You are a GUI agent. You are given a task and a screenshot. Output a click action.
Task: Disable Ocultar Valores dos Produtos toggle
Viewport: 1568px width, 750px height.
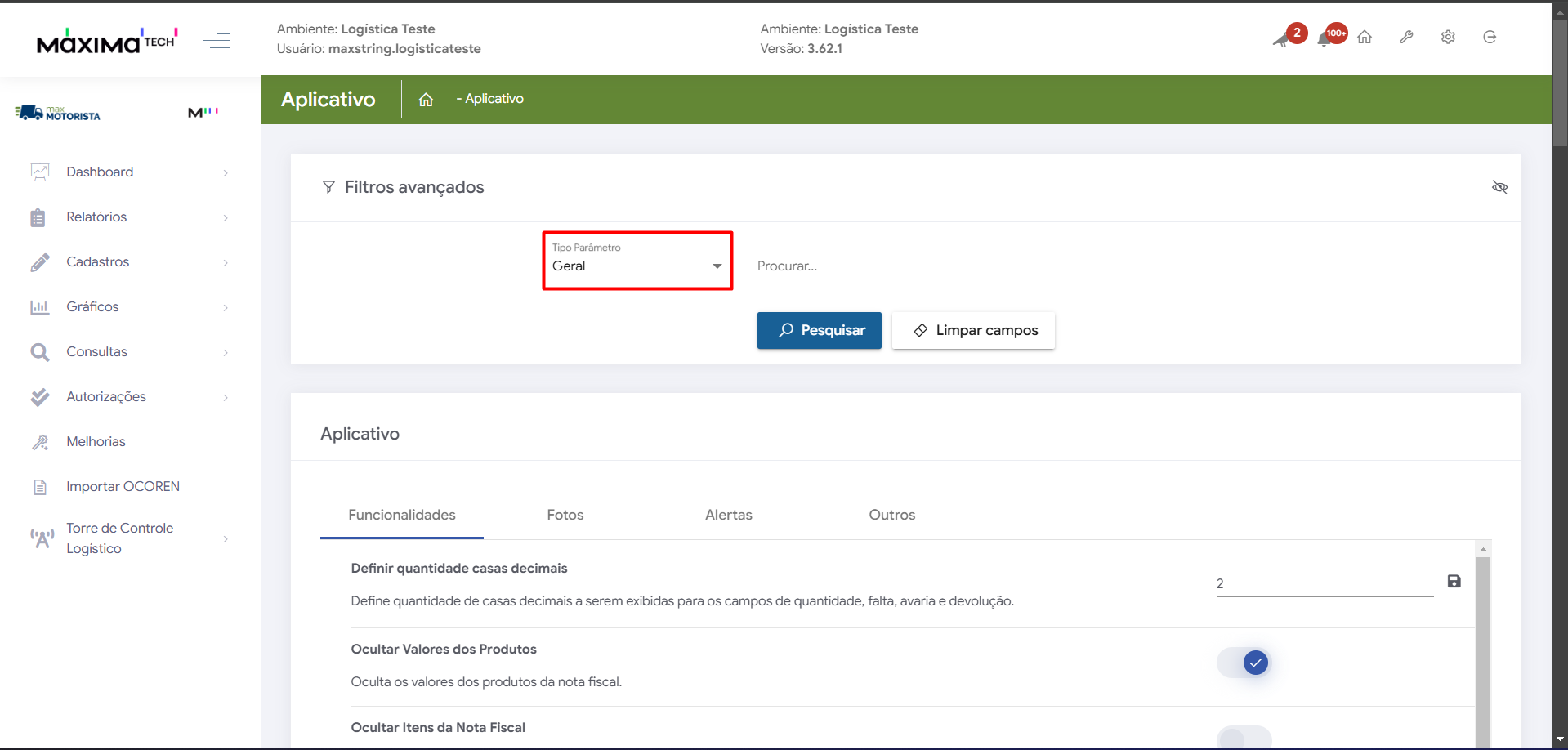pos(1244,662)
